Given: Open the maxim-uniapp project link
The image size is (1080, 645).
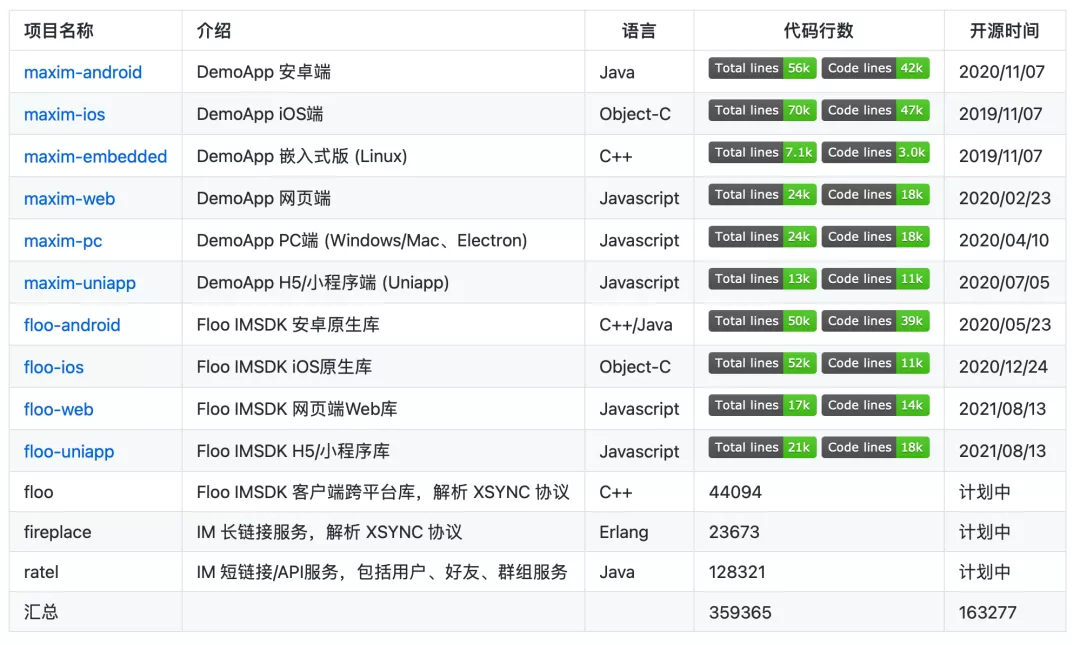Looking at the screenshot, I should click(x=80, y=283).
